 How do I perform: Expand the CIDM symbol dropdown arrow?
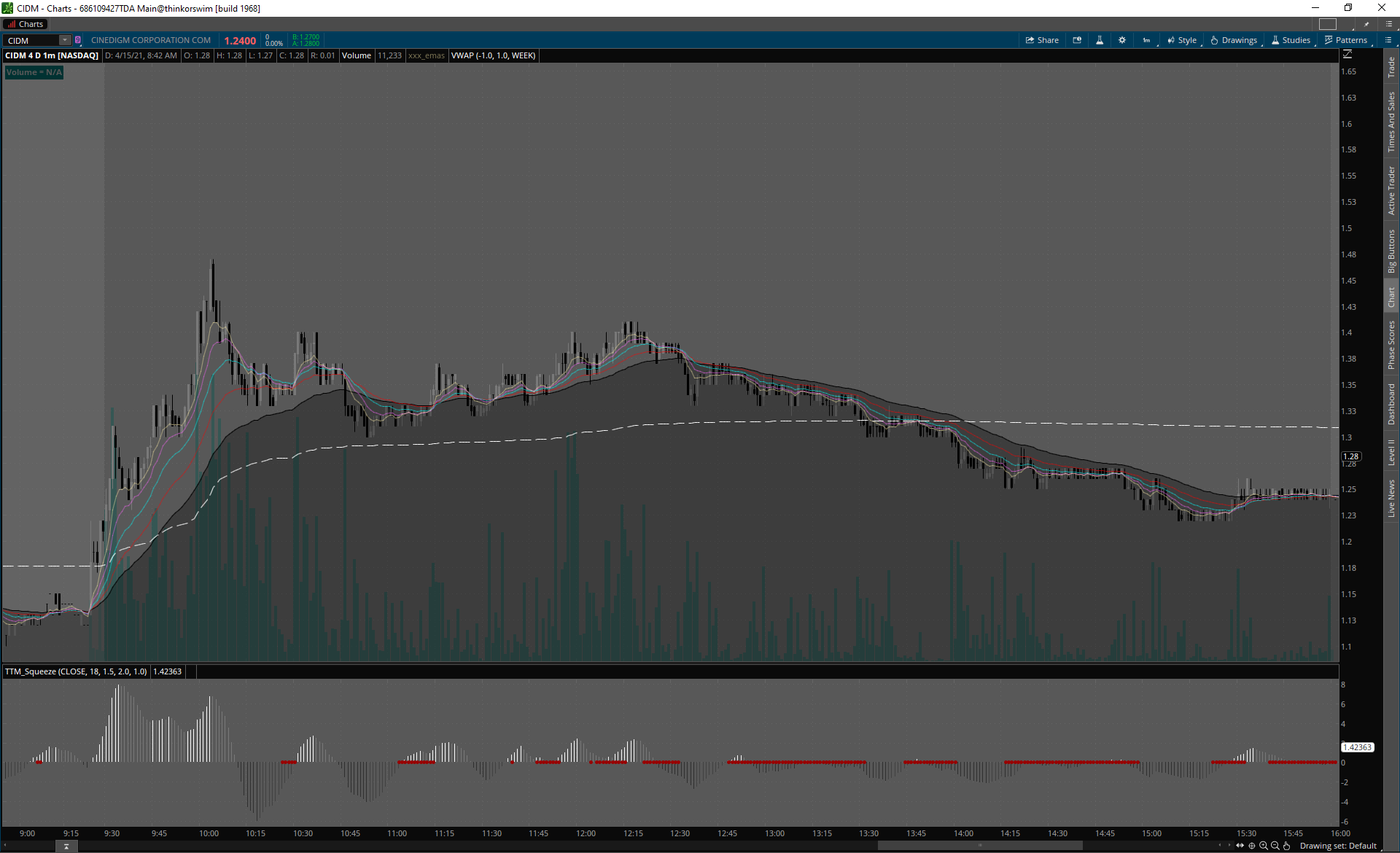(x=65, y=40)
